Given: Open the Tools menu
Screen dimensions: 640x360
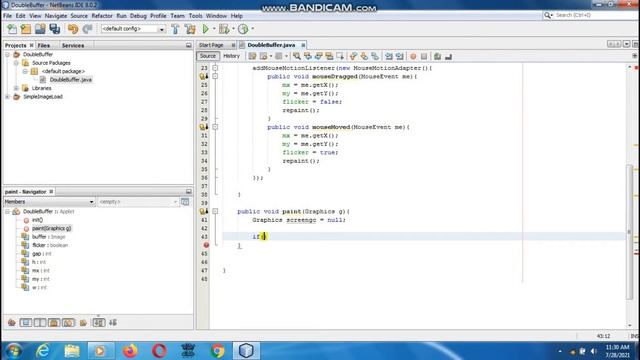Looking at the screenshot, I should (x=196, y=16).
